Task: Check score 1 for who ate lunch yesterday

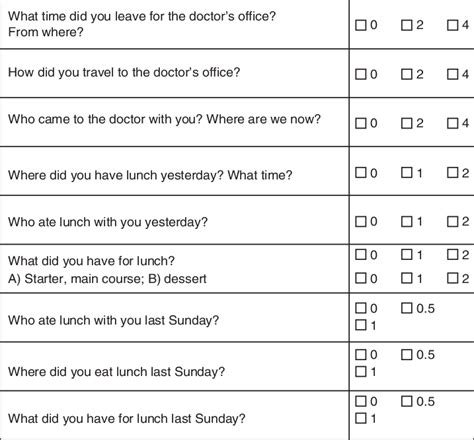Action: 407,222
